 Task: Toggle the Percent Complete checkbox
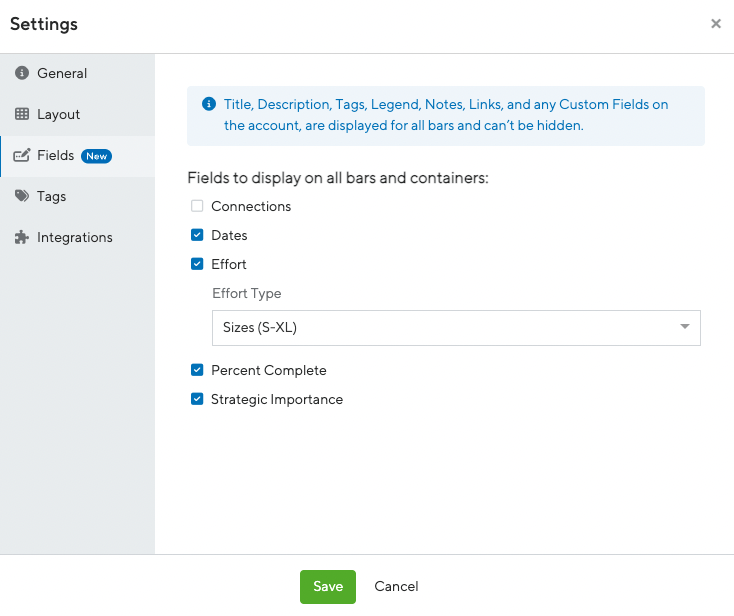click(197, 370)
